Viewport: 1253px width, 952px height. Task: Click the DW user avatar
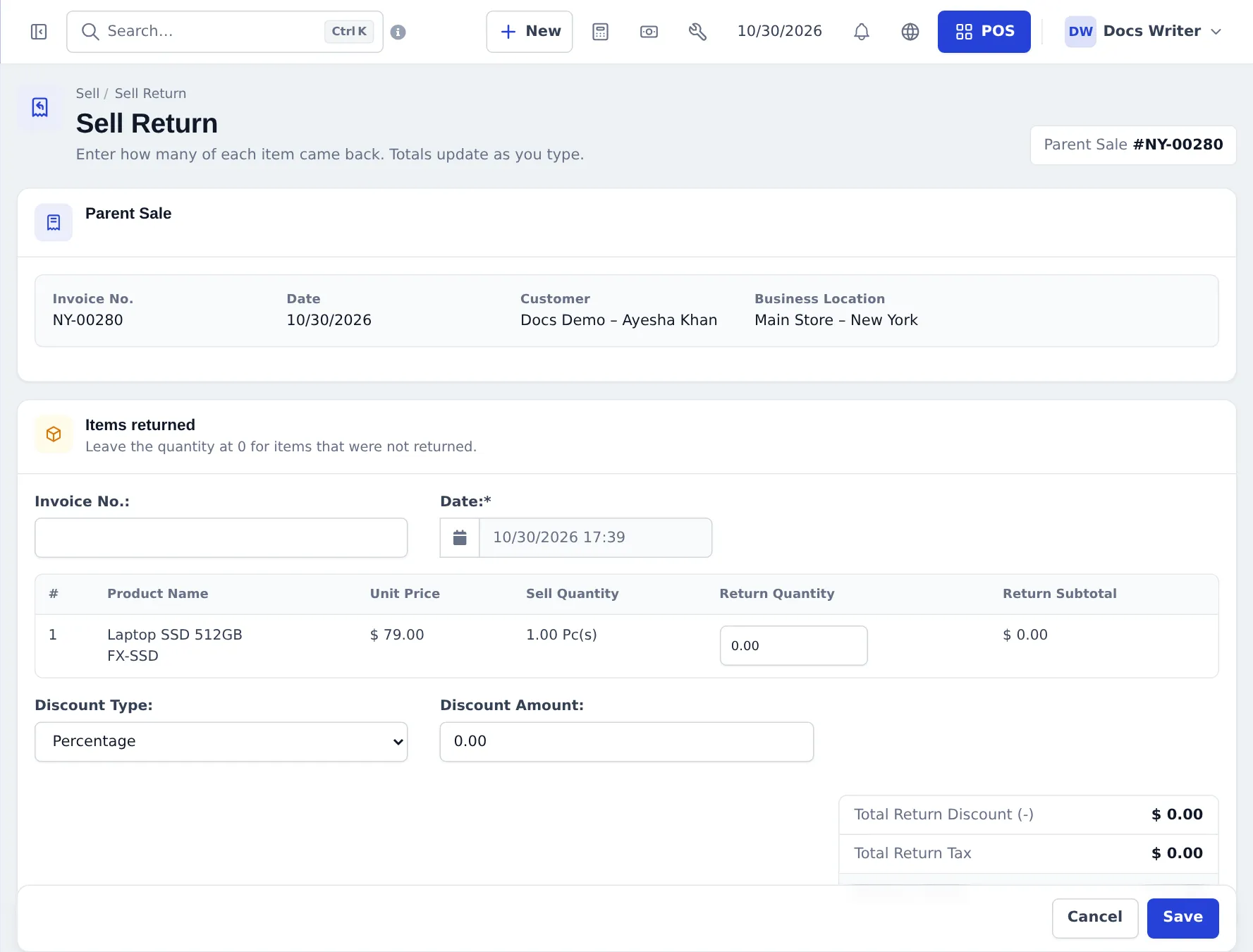pos(1080,32)
